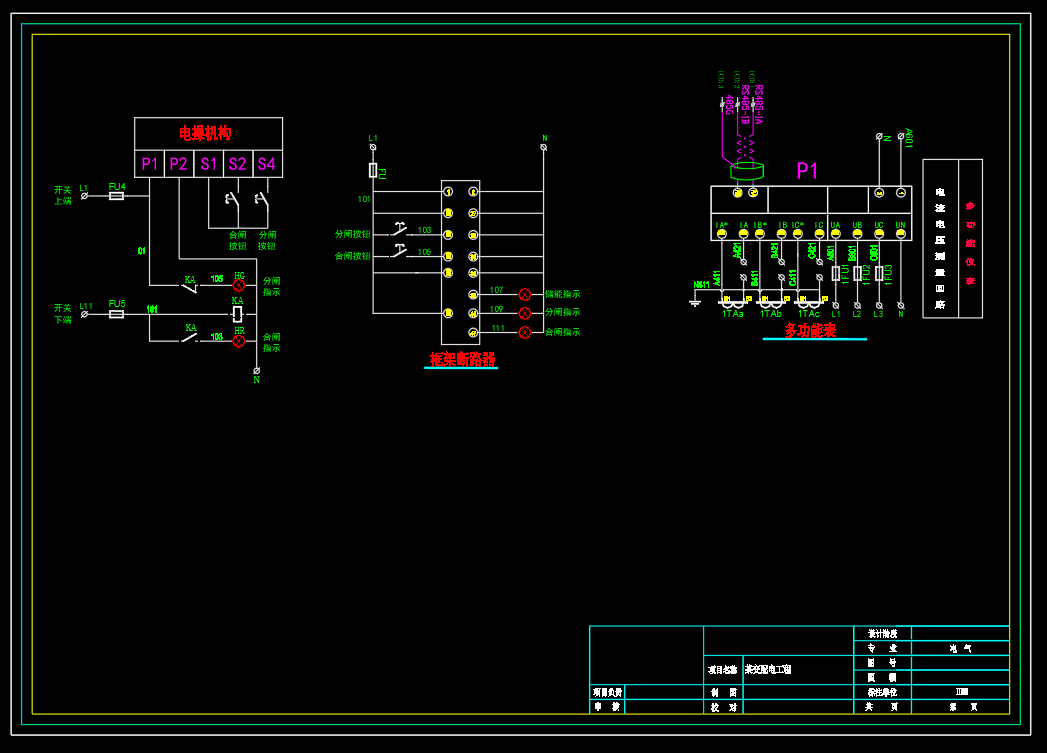Select the lamp on wire 109
Image resolution: width=1047 pixels, height=753 pixels.
525,313
